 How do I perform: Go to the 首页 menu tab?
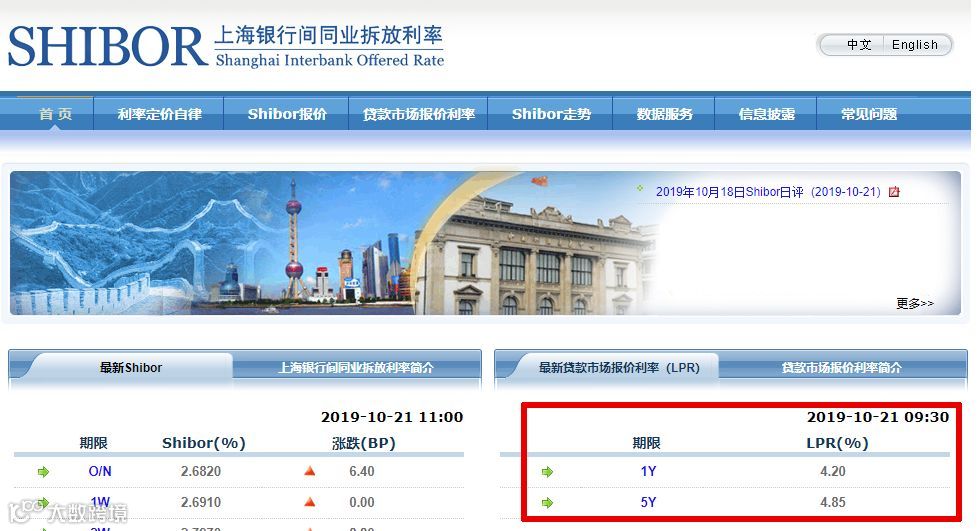pos(56,114)
